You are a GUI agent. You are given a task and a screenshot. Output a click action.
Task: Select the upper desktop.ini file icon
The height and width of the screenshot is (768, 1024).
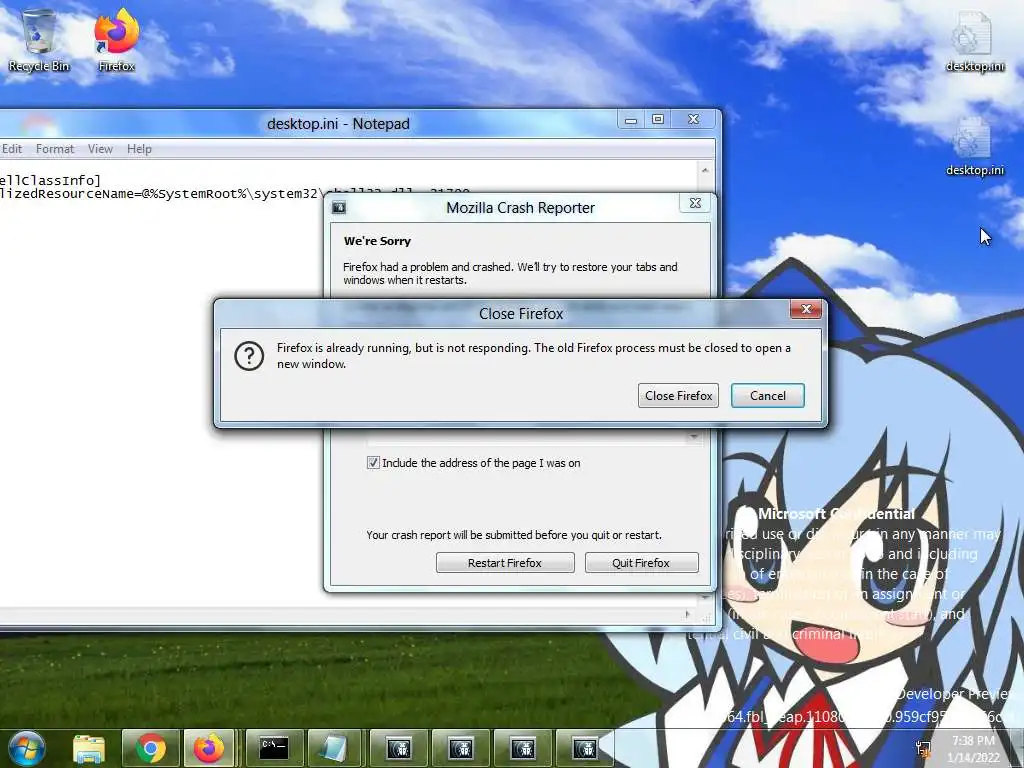pyautogui.click(x=974, y=42)
